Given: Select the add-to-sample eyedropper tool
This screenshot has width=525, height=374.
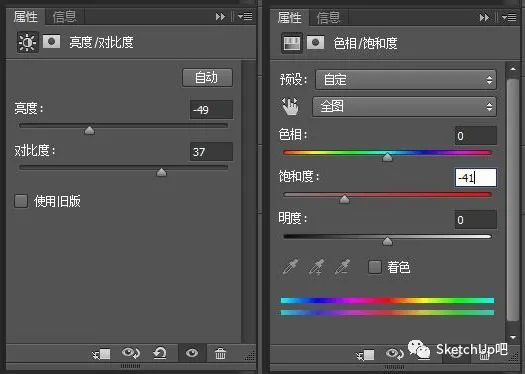Looking at the screenshot, I should click(317, 267).
